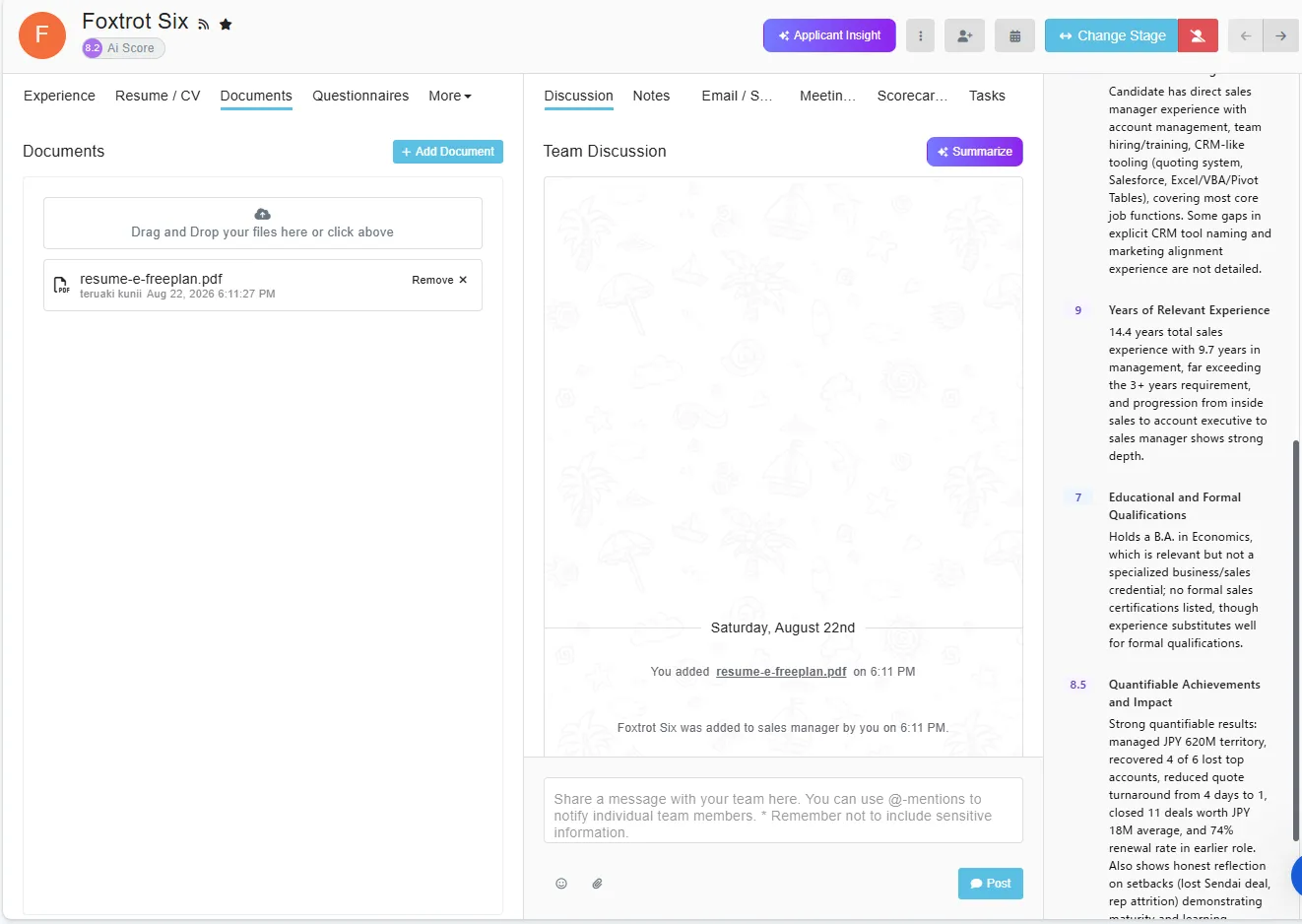The height and width of the screenshot is (924, 1302).
Task: Click the 8.2 Ai Score badge
Action: [x=123, y=48]
